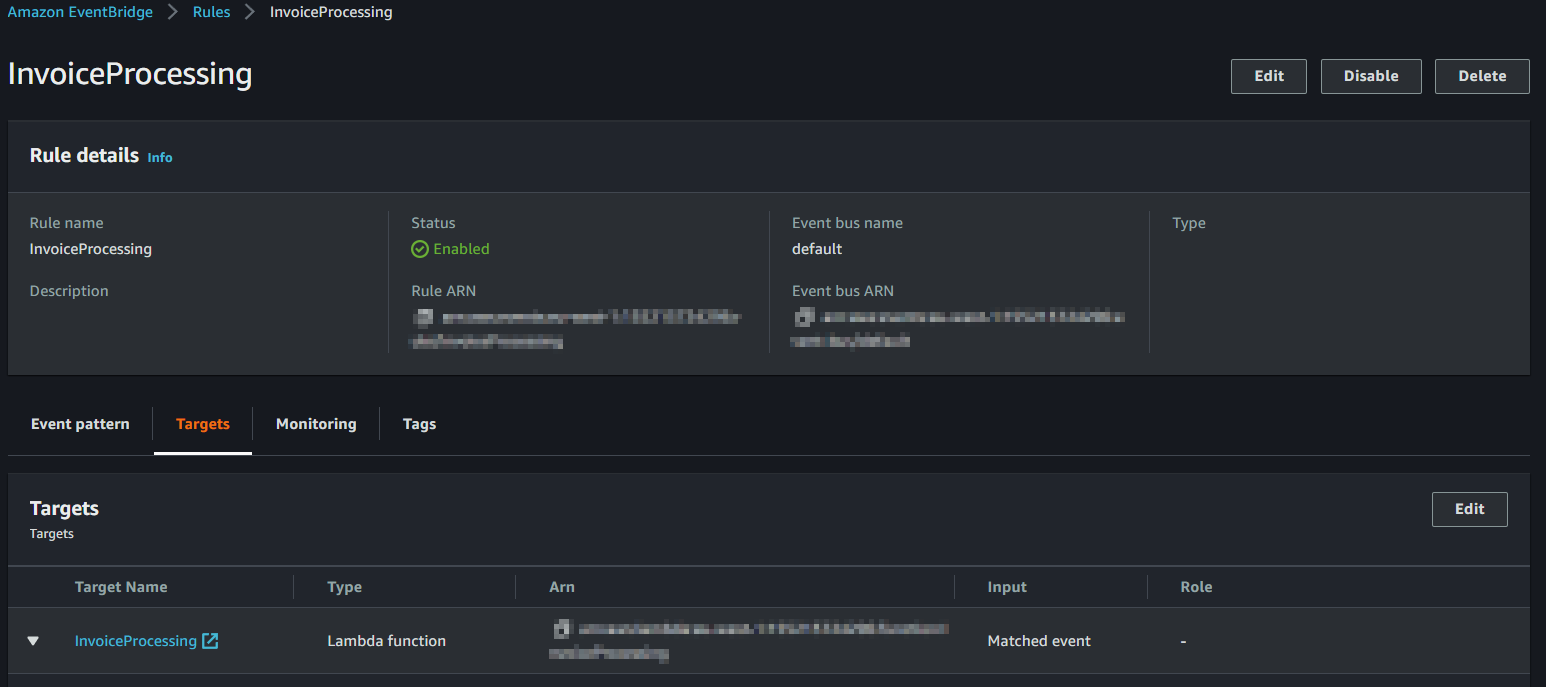Navigate to the Rules breadcrumb link
Image resolution: width=1546 pixels, height=687 pixels.
click(x=212, y=12)
